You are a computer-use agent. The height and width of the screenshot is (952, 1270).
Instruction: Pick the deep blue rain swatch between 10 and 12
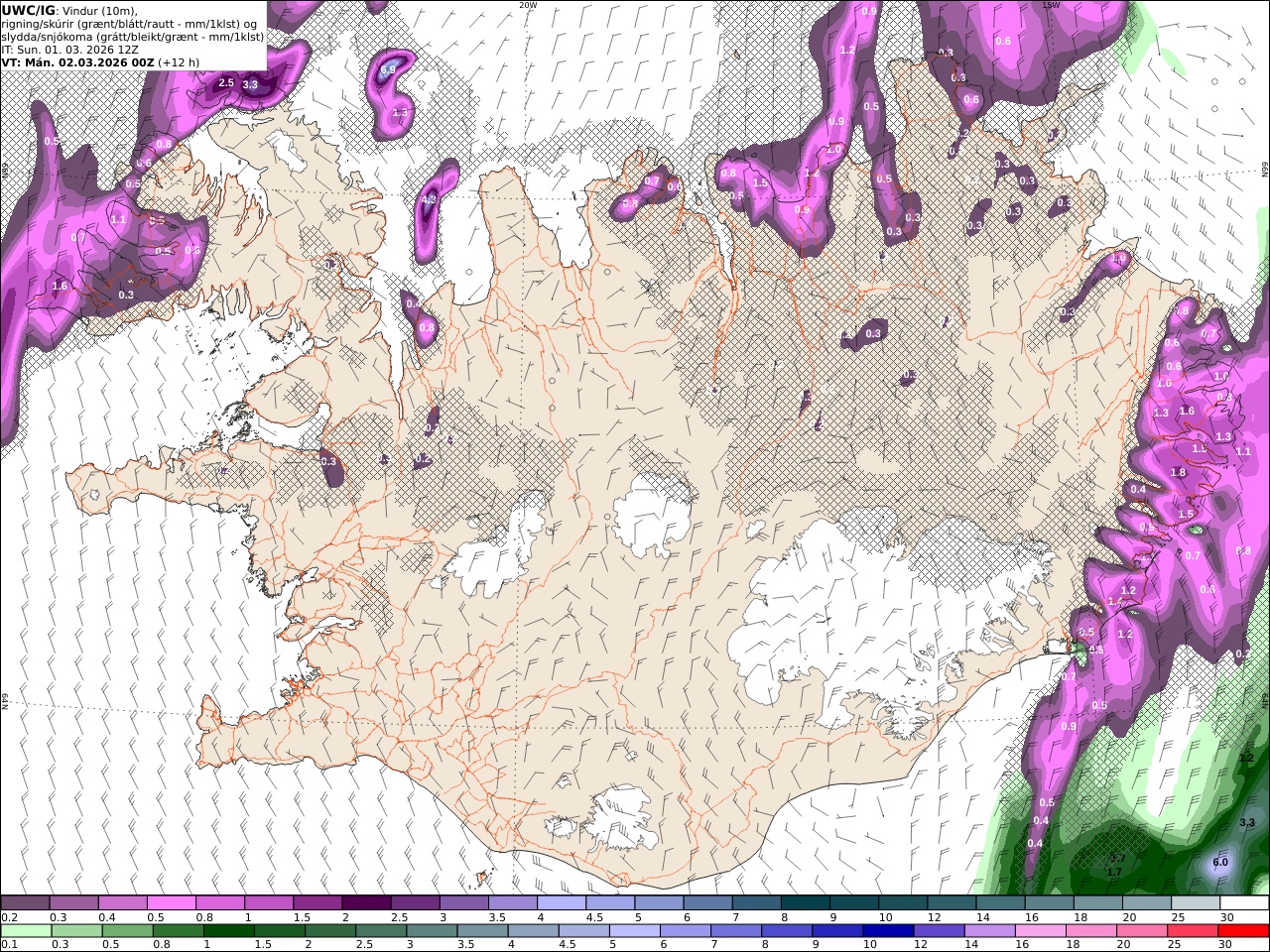(x=887, y=930)
